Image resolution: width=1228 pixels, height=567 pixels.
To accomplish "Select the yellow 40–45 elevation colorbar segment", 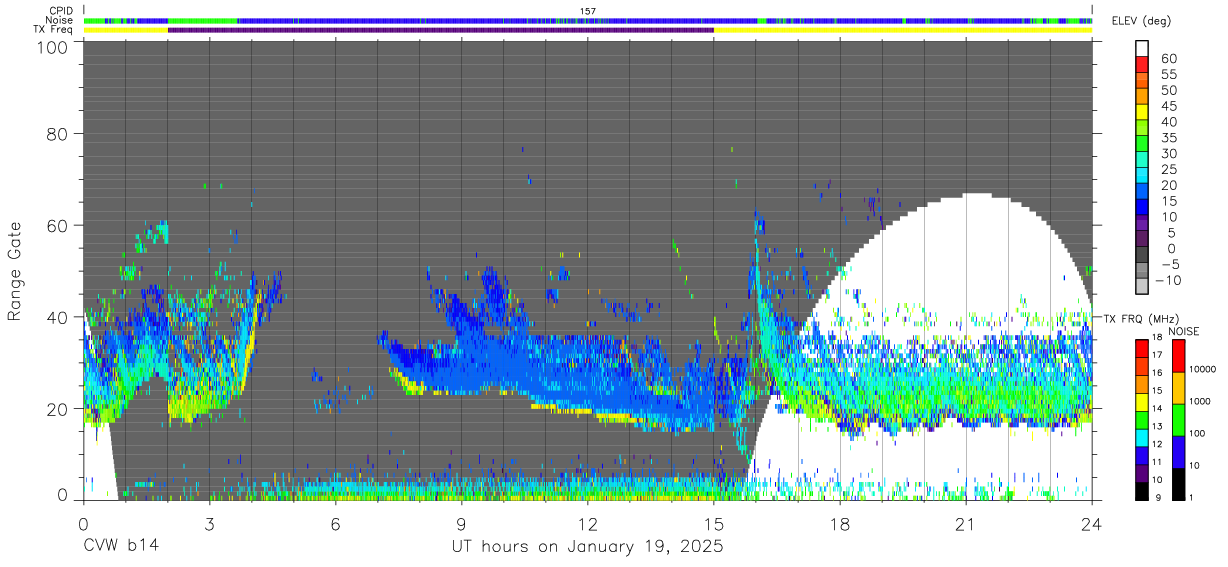I will coord(1142,112).
